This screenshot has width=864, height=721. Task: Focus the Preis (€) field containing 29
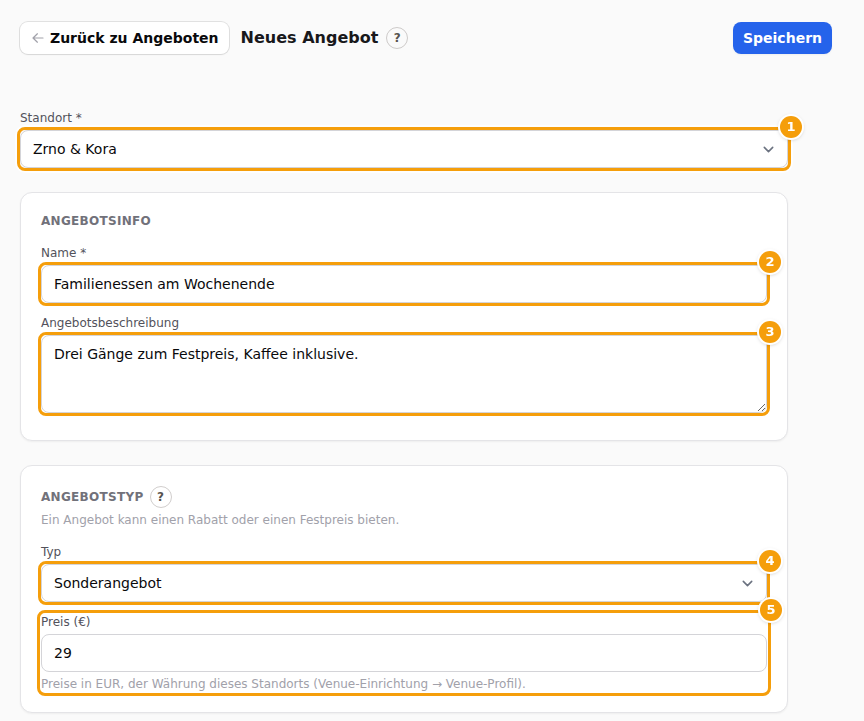click(x=404, y=653)
